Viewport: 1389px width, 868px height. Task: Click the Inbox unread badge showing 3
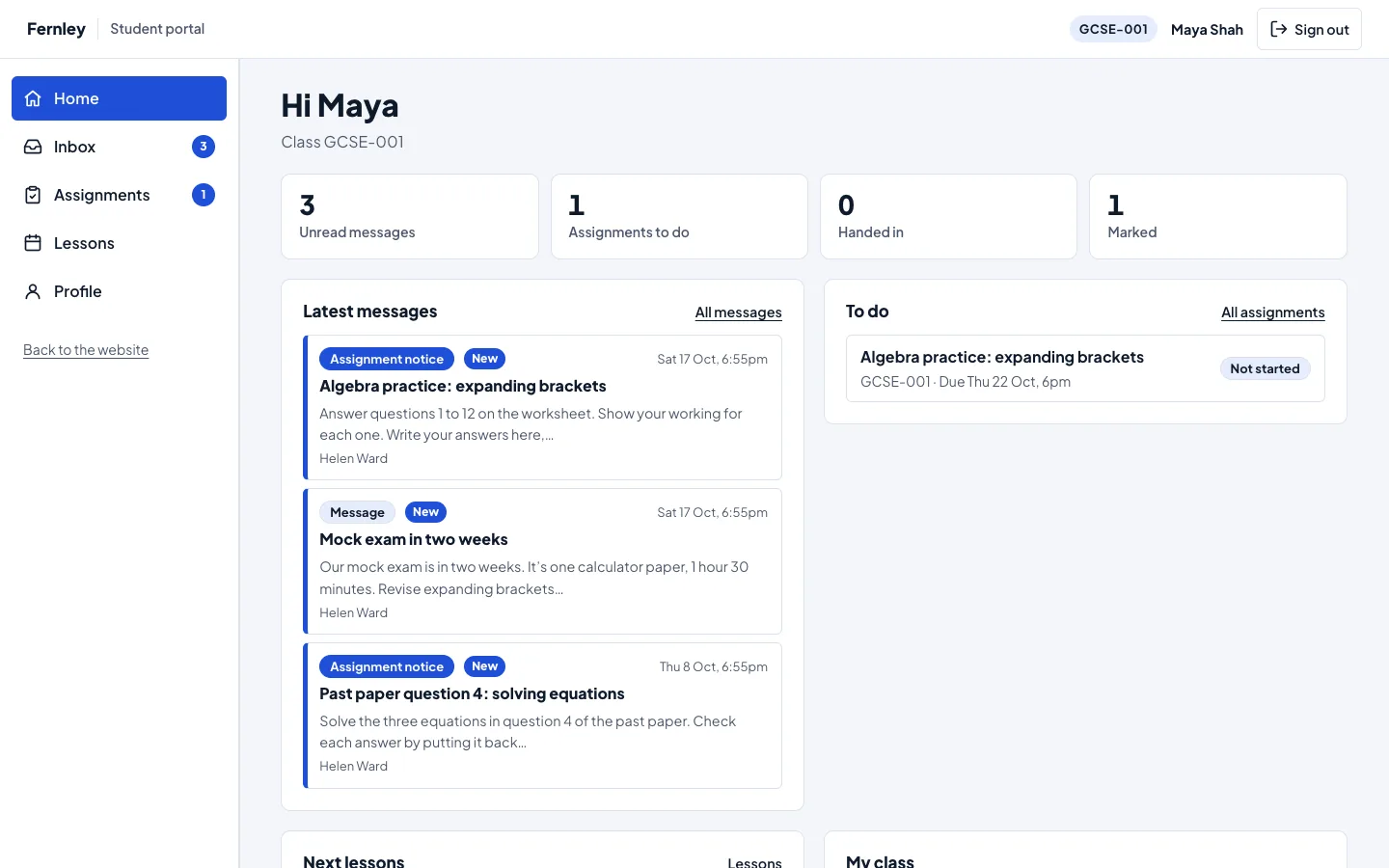tap(204, 147)
